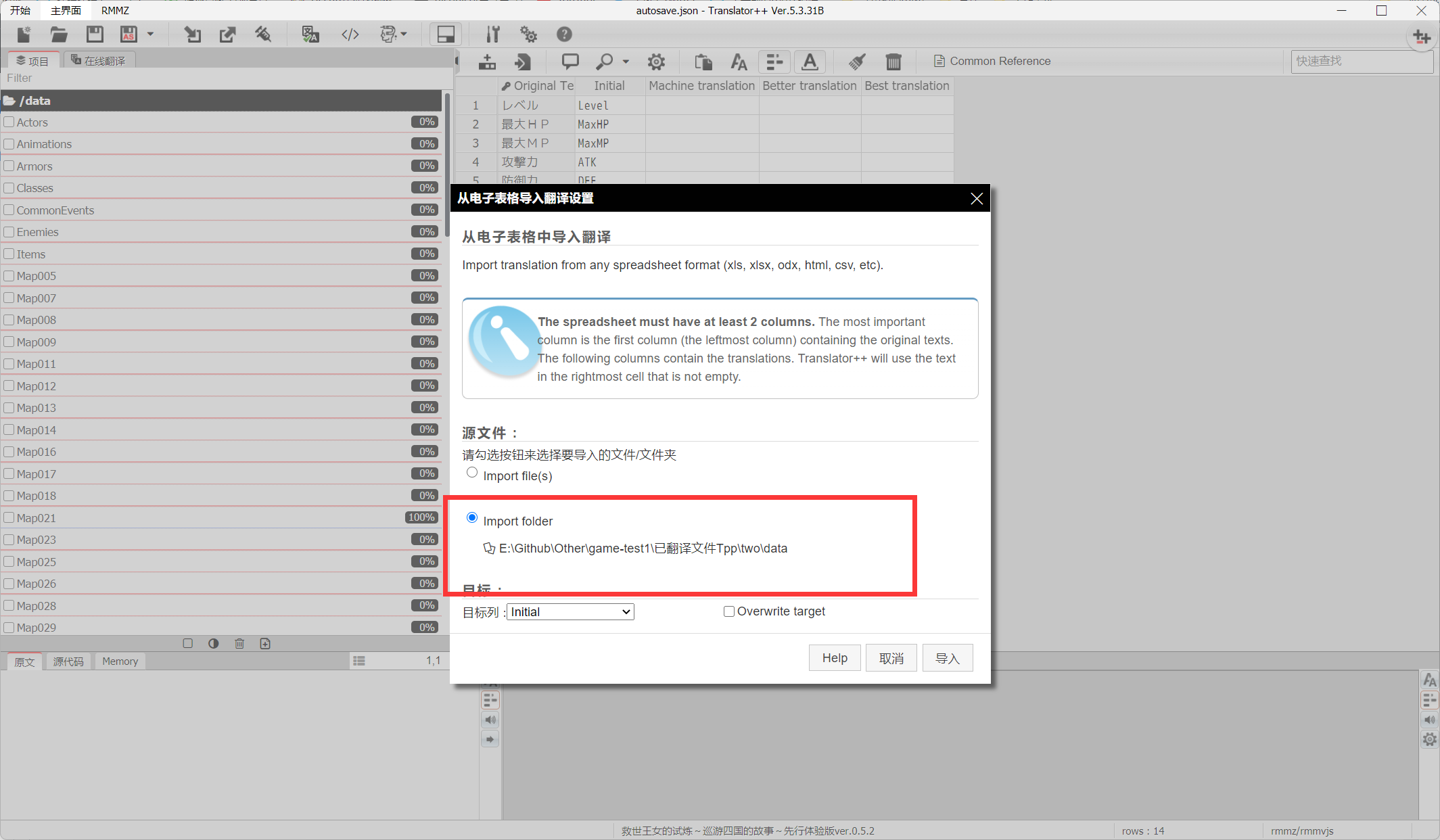
Task: Open the code editor icon
Action: point(350,34)
